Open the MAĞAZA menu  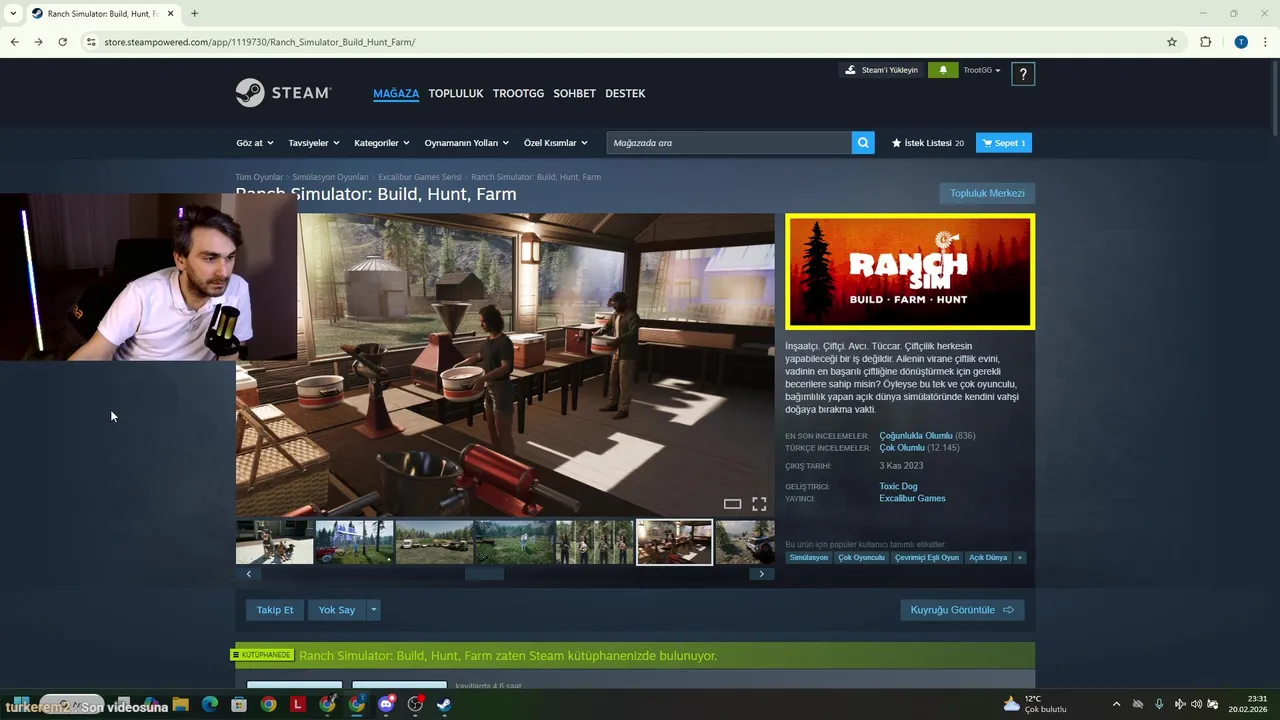pyautogui.click(x=396, y=93)
